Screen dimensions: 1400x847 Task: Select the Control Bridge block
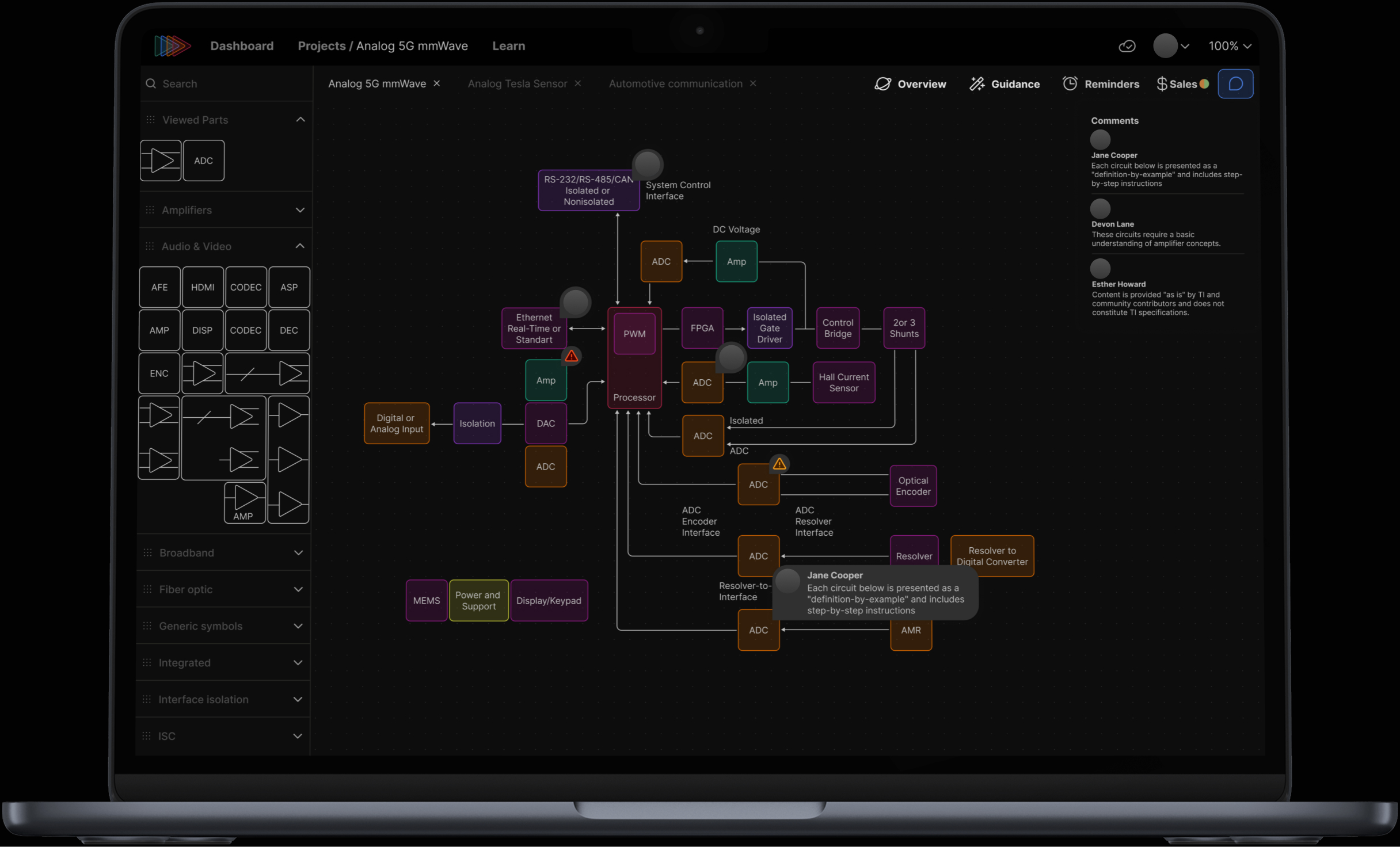tap(838, 328)
